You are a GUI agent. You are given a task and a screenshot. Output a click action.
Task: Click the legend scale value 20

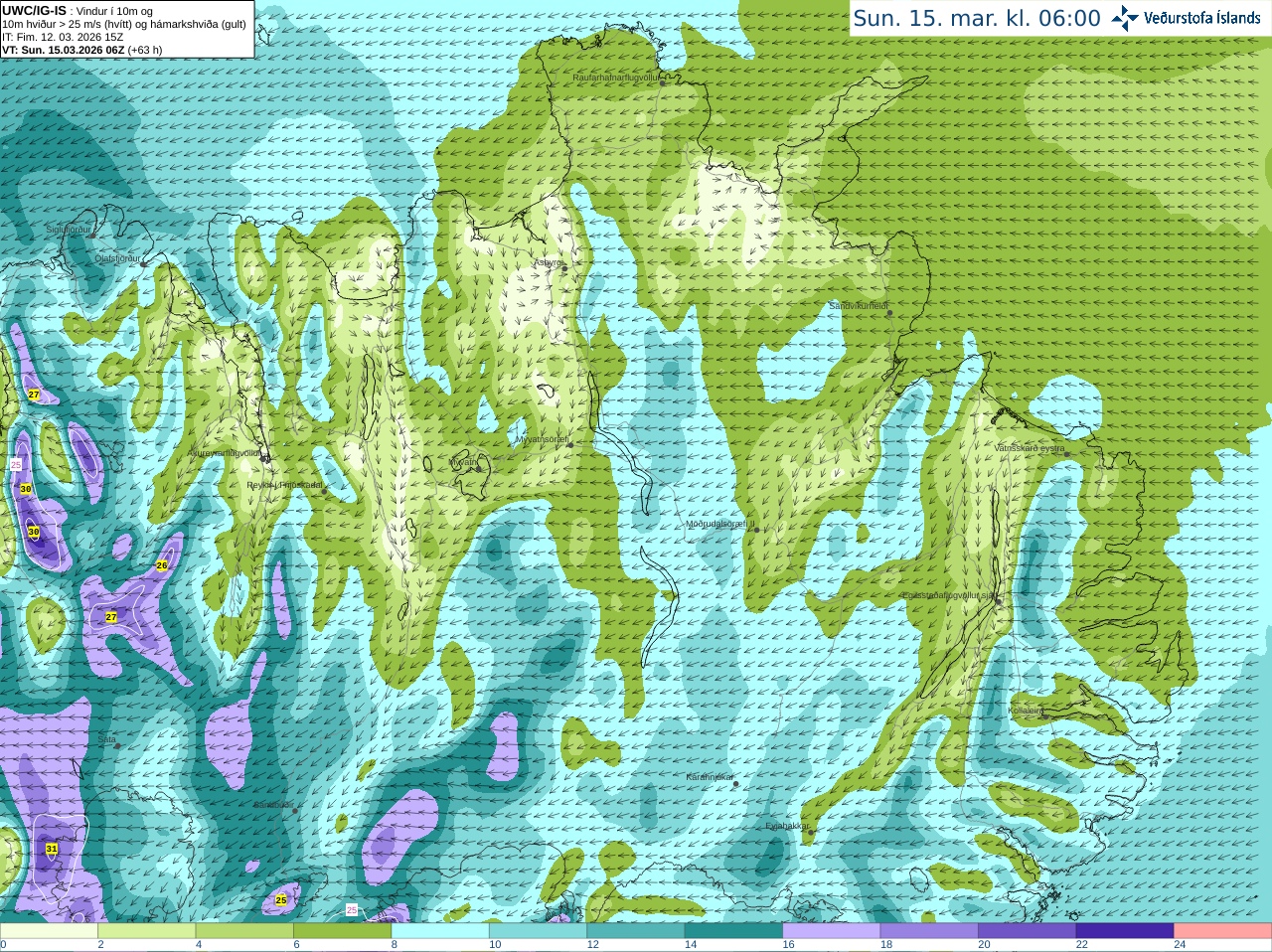pos(984,945)
